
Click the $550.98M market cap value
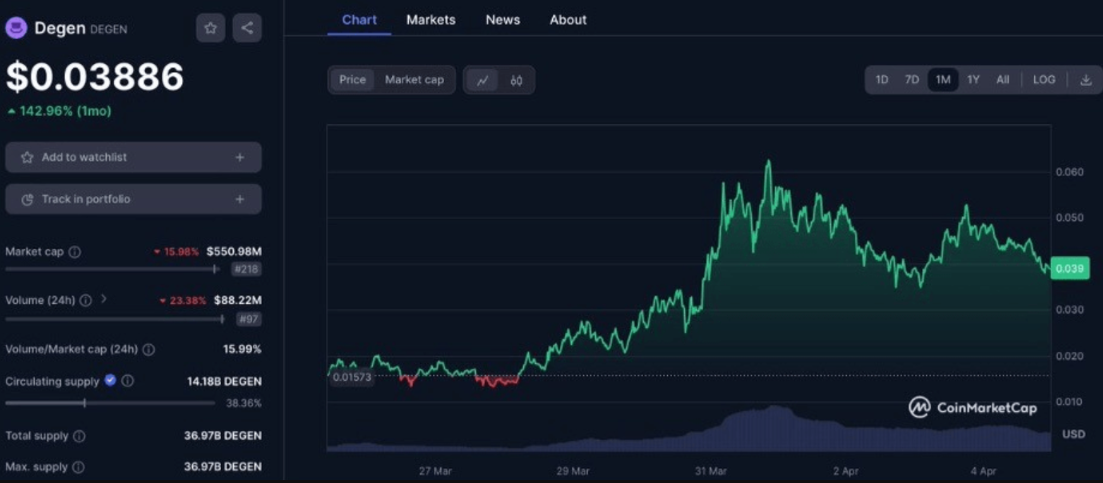[233, 252]
